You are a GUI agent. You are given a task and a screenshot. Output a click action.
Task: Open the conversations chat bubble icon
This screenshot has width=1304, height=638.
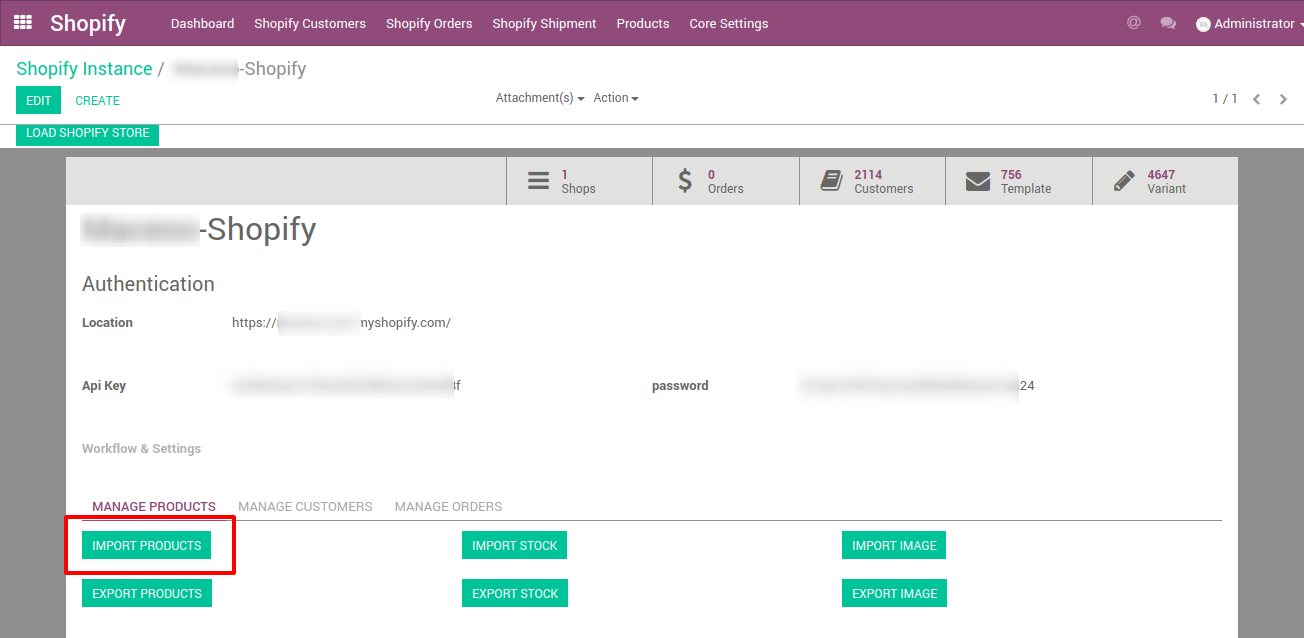(x=1168, y=23)
